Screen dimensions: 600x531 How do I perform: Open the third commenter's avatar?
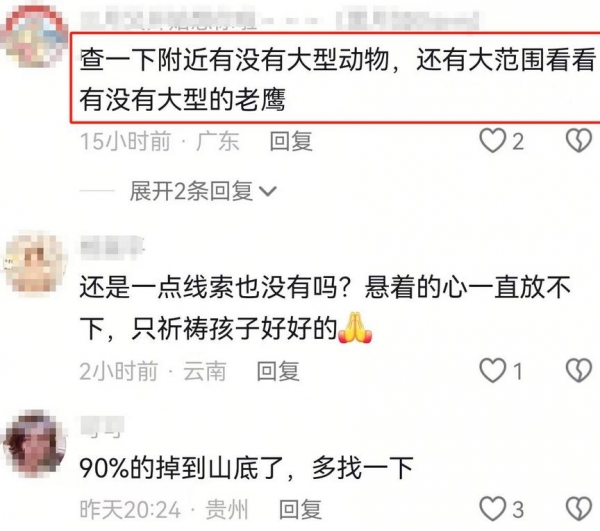click(35, 444)
